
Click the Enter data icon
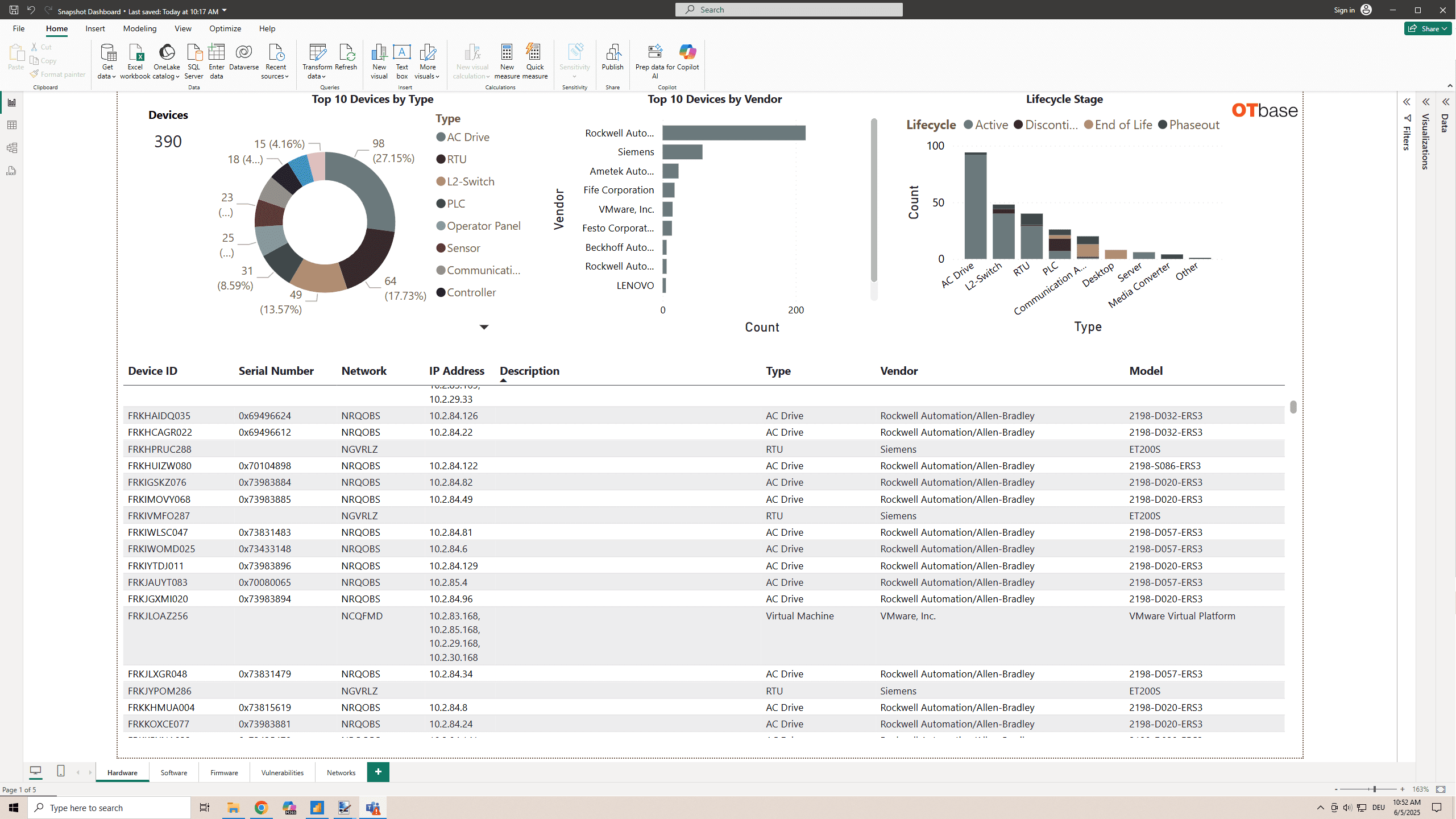217,61
